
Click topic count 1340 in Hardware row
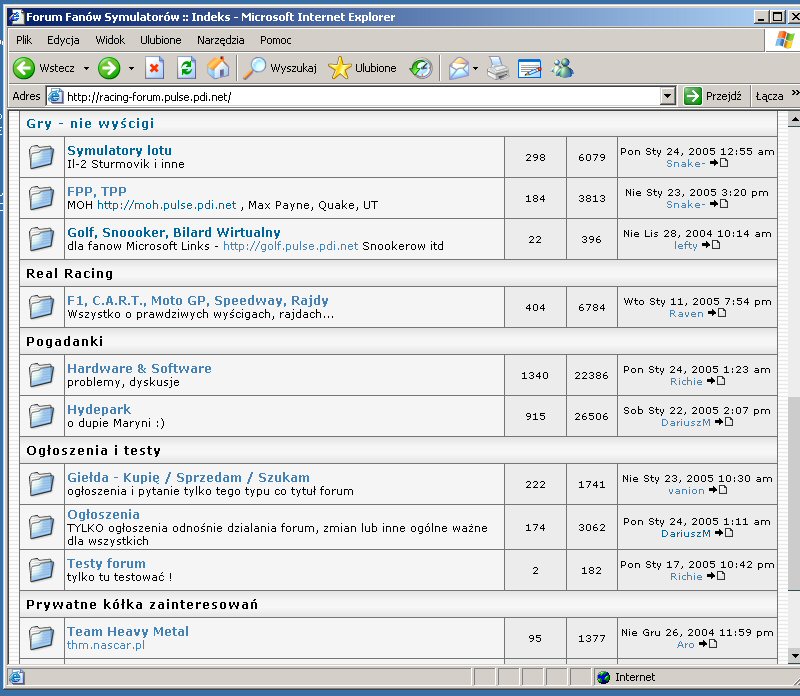pos(535,376)
